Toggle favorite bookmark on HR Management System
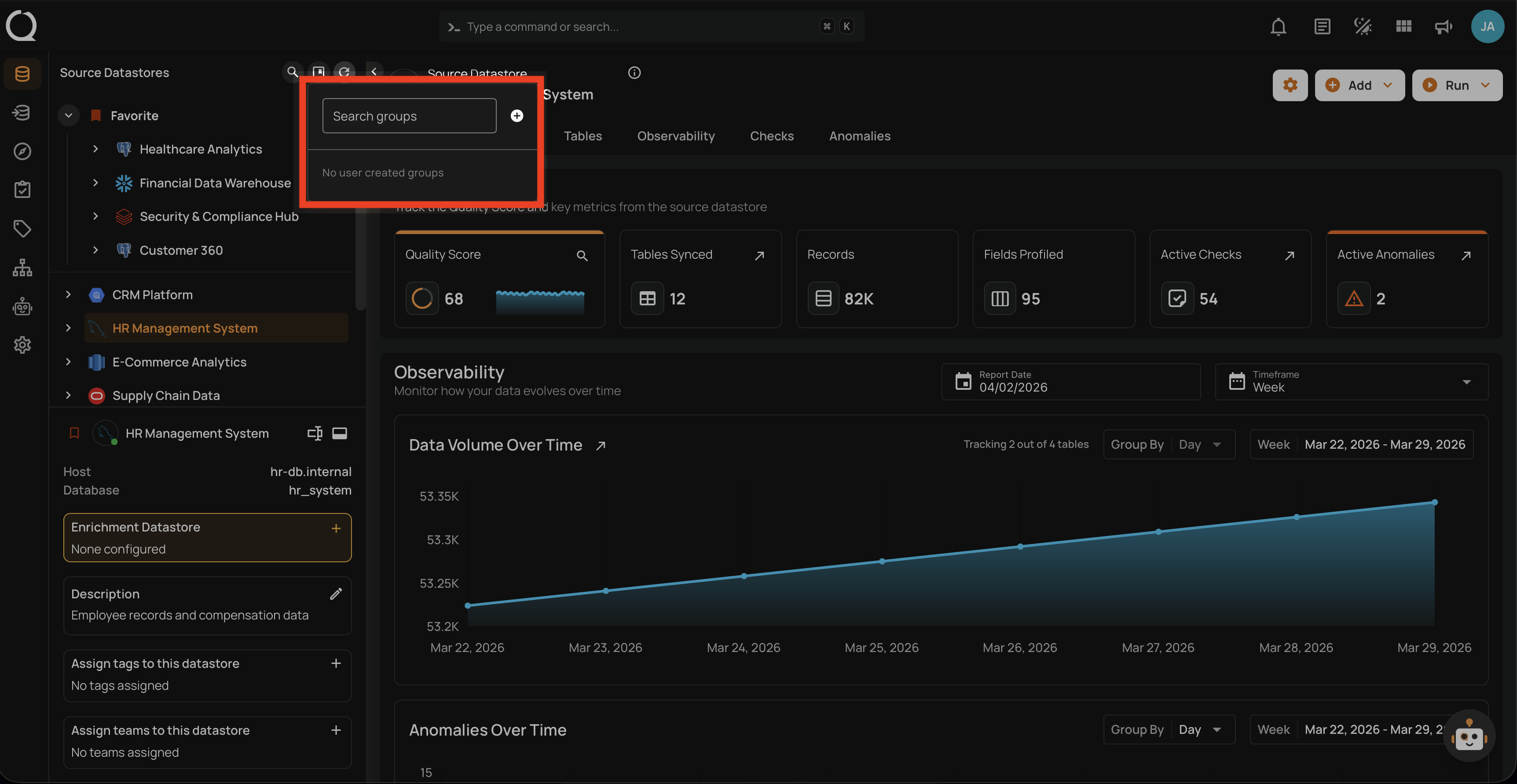The width and height of the screenshot is (1517, 784). click(73, 433)
